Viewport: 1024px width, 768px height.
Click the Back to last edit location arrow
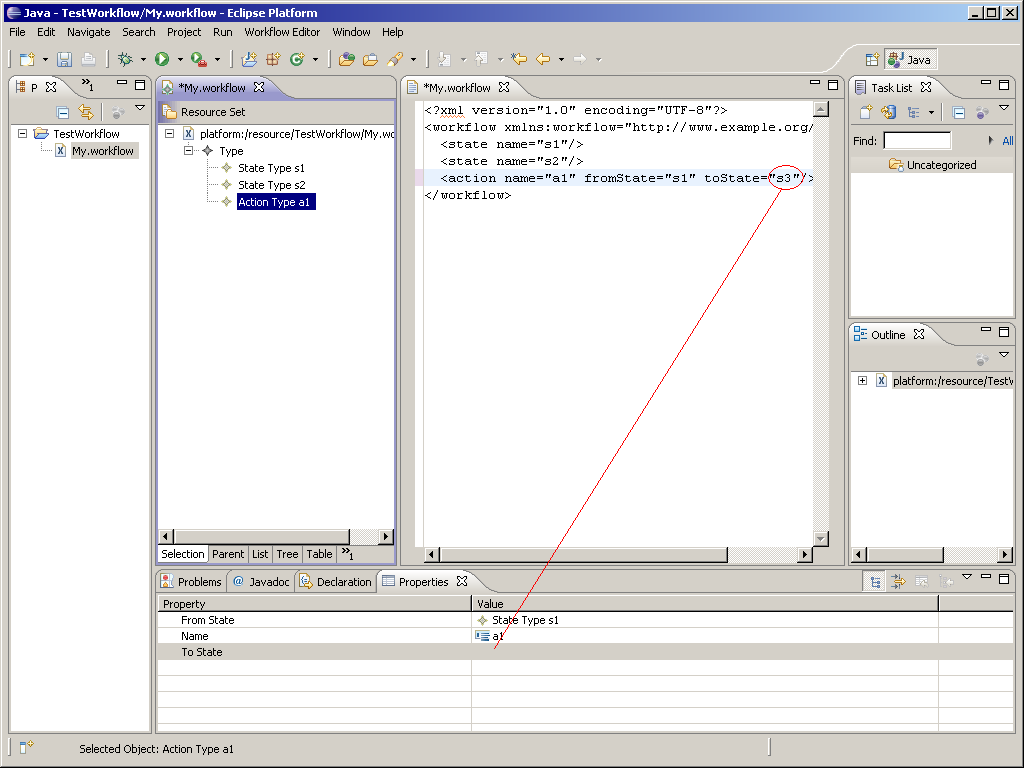(518, 60)
